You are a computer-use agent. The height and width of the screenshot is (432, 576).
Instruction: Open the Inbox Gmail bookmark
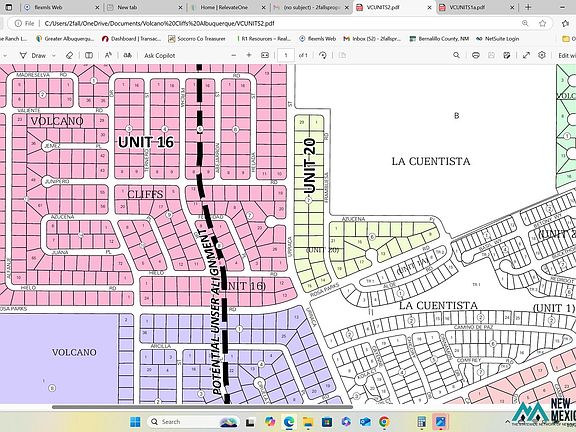tap(372, 39)
